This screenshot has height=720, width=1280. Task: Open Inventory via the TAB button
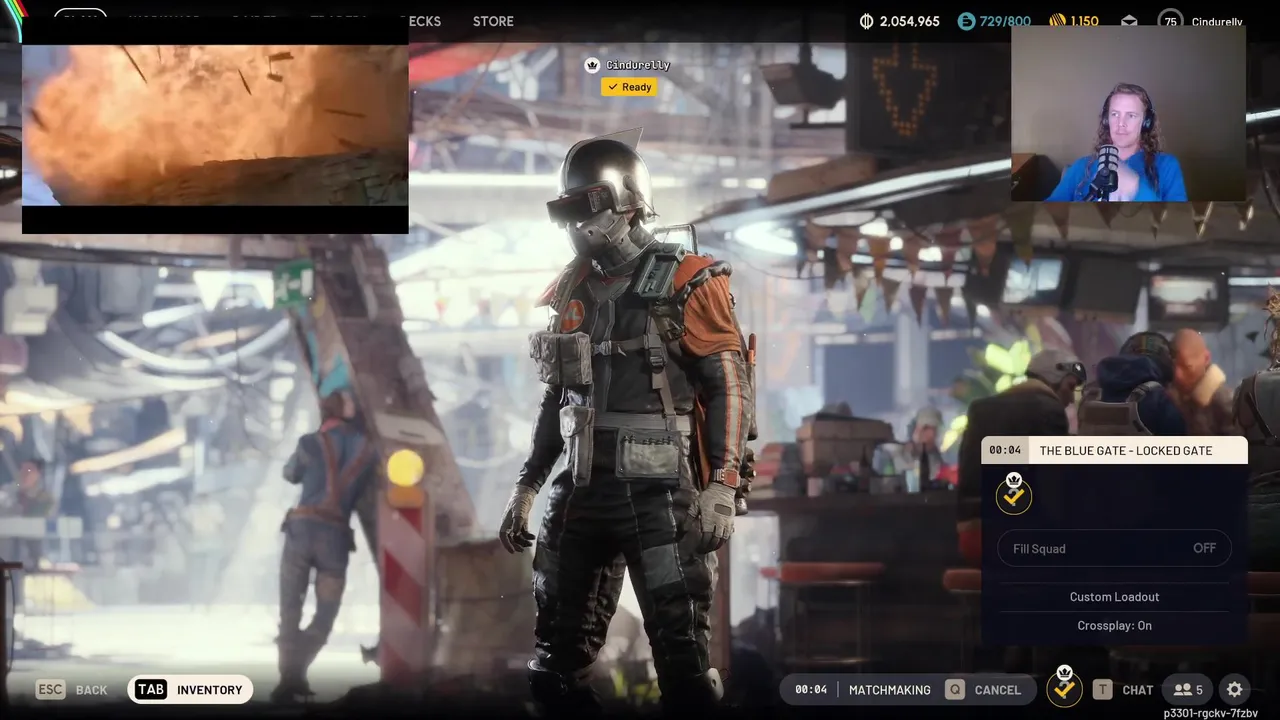click(190, 690)
